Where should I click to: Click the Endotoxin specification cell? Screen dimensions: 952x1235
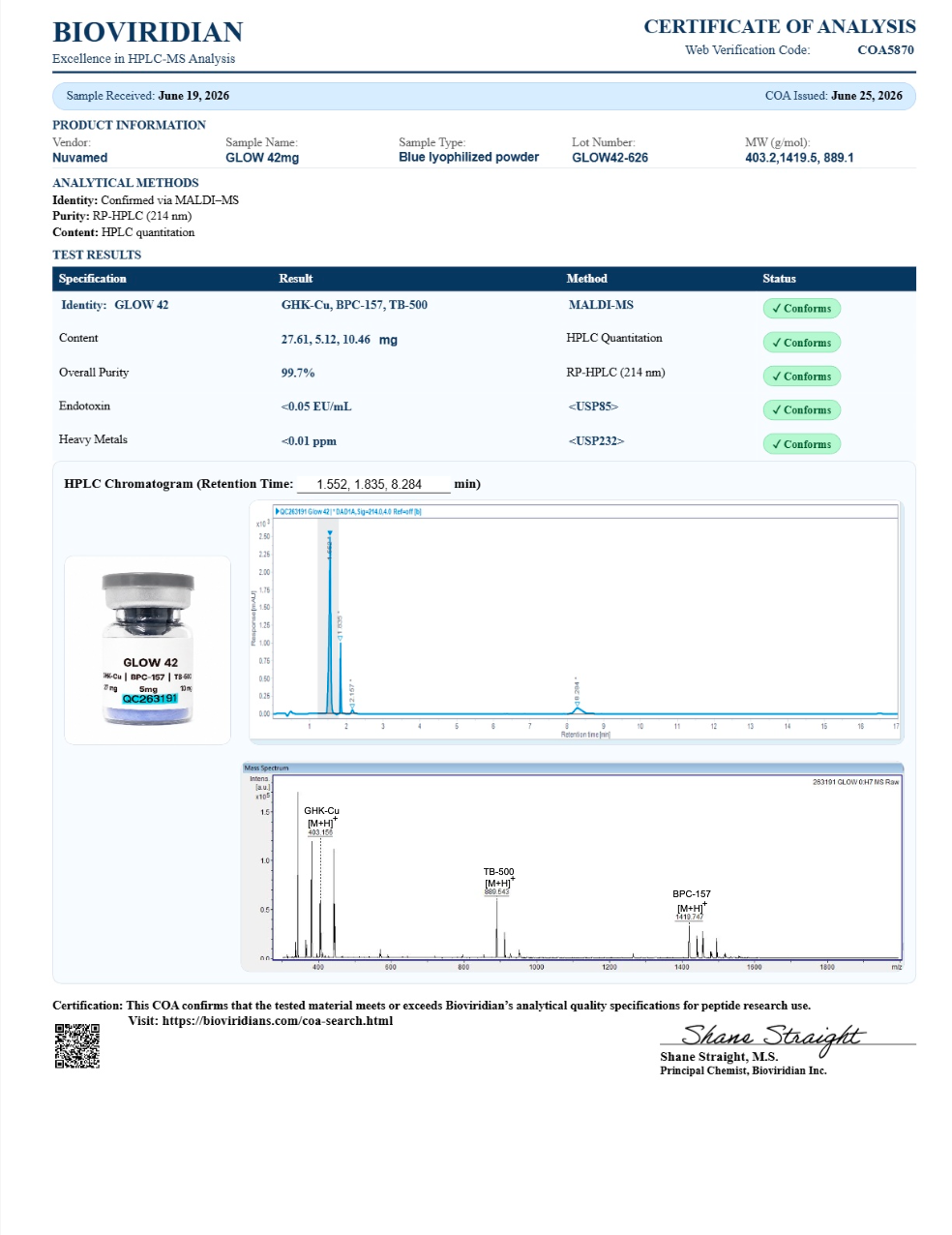[x=84, y=407]
